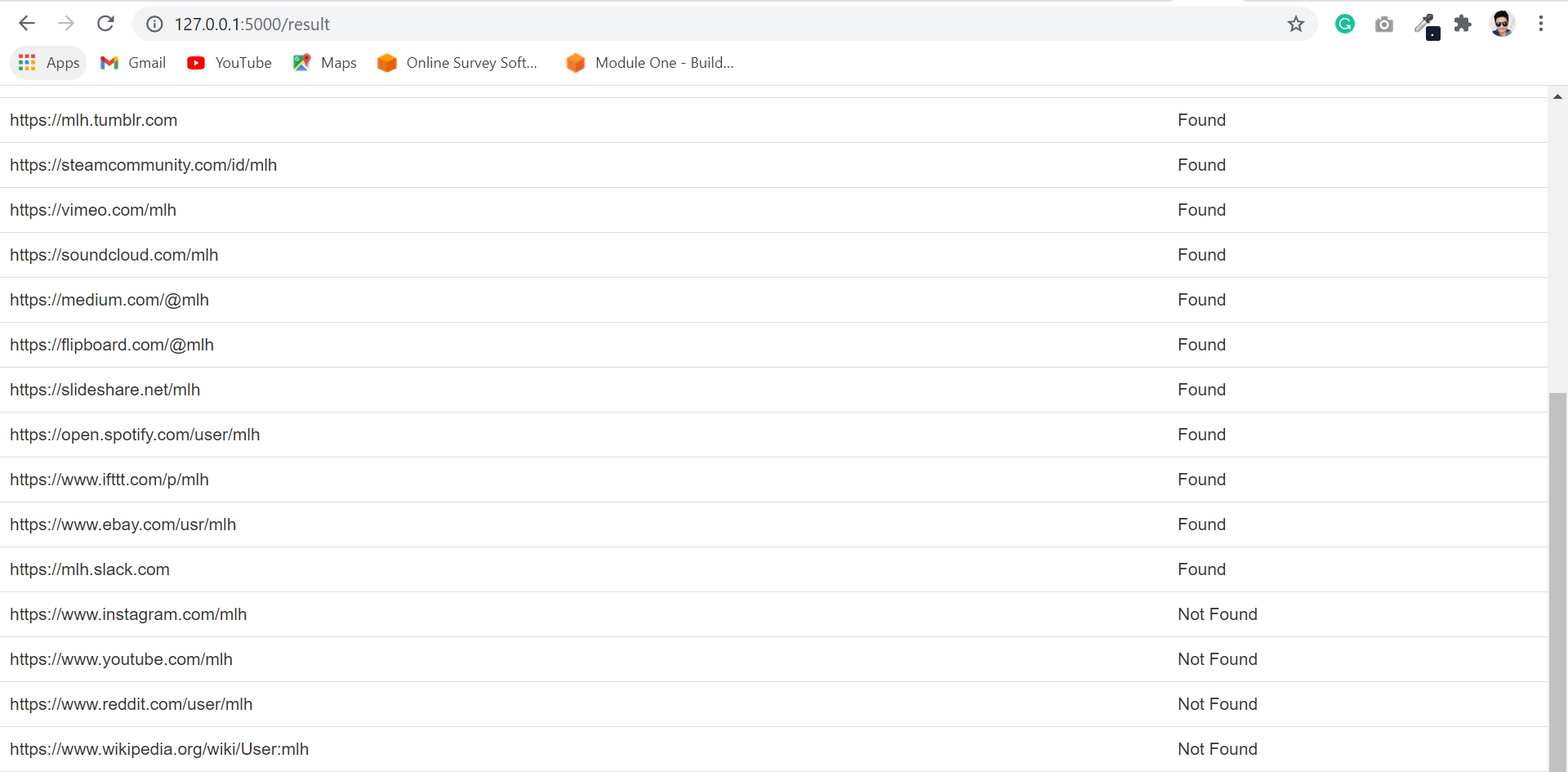Select the https://flipboard.com/@mlh text
The width and height of the screenshot is (1568, 772).
pyautogui.click(x=112, y=345)
